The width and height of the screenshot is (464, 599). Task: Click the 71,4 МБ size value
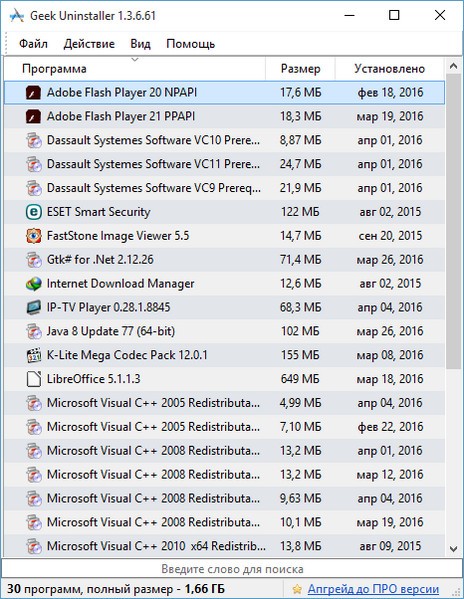pyautogui.click(x=300, y=260)
